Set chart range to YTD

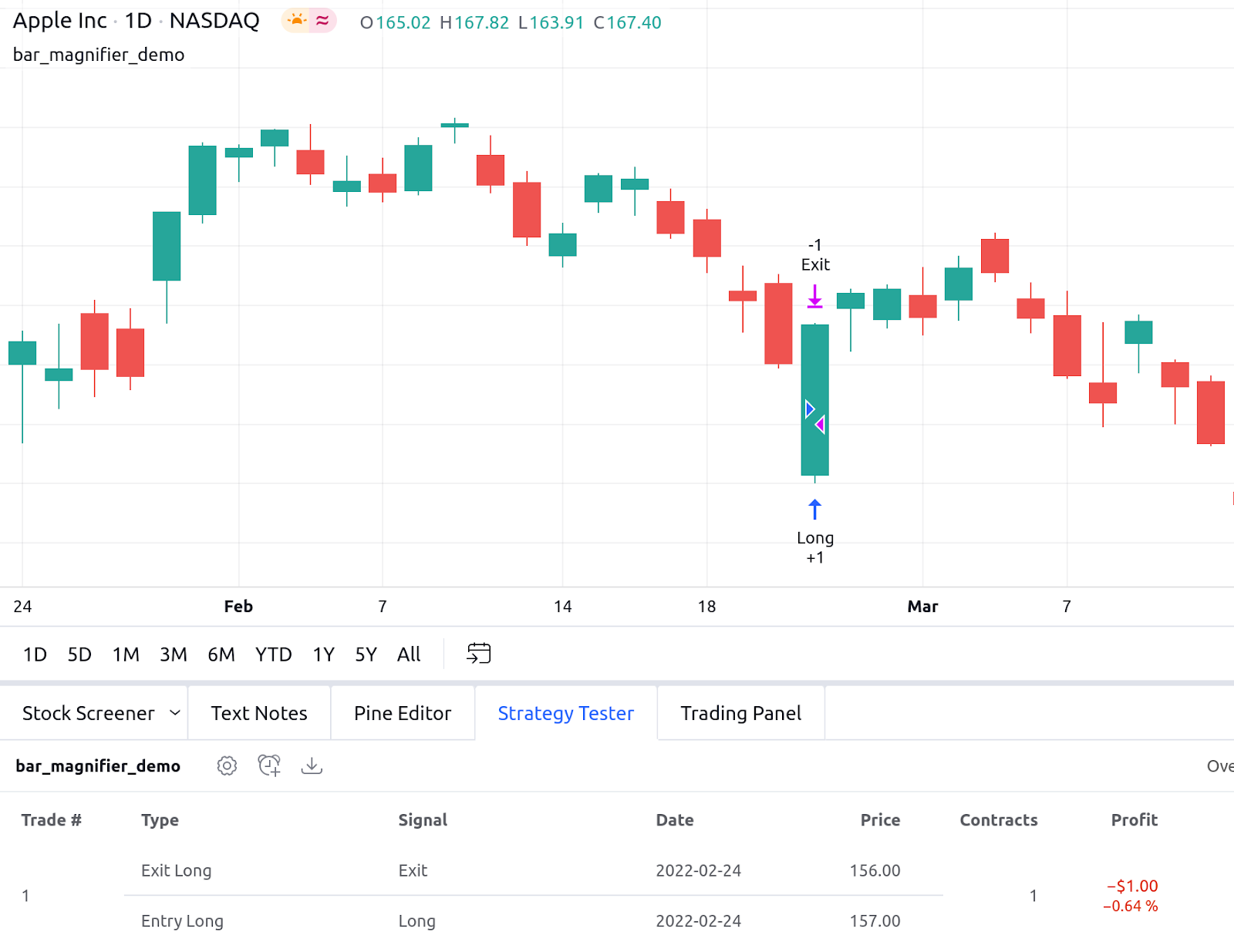(x=273, y=654)
